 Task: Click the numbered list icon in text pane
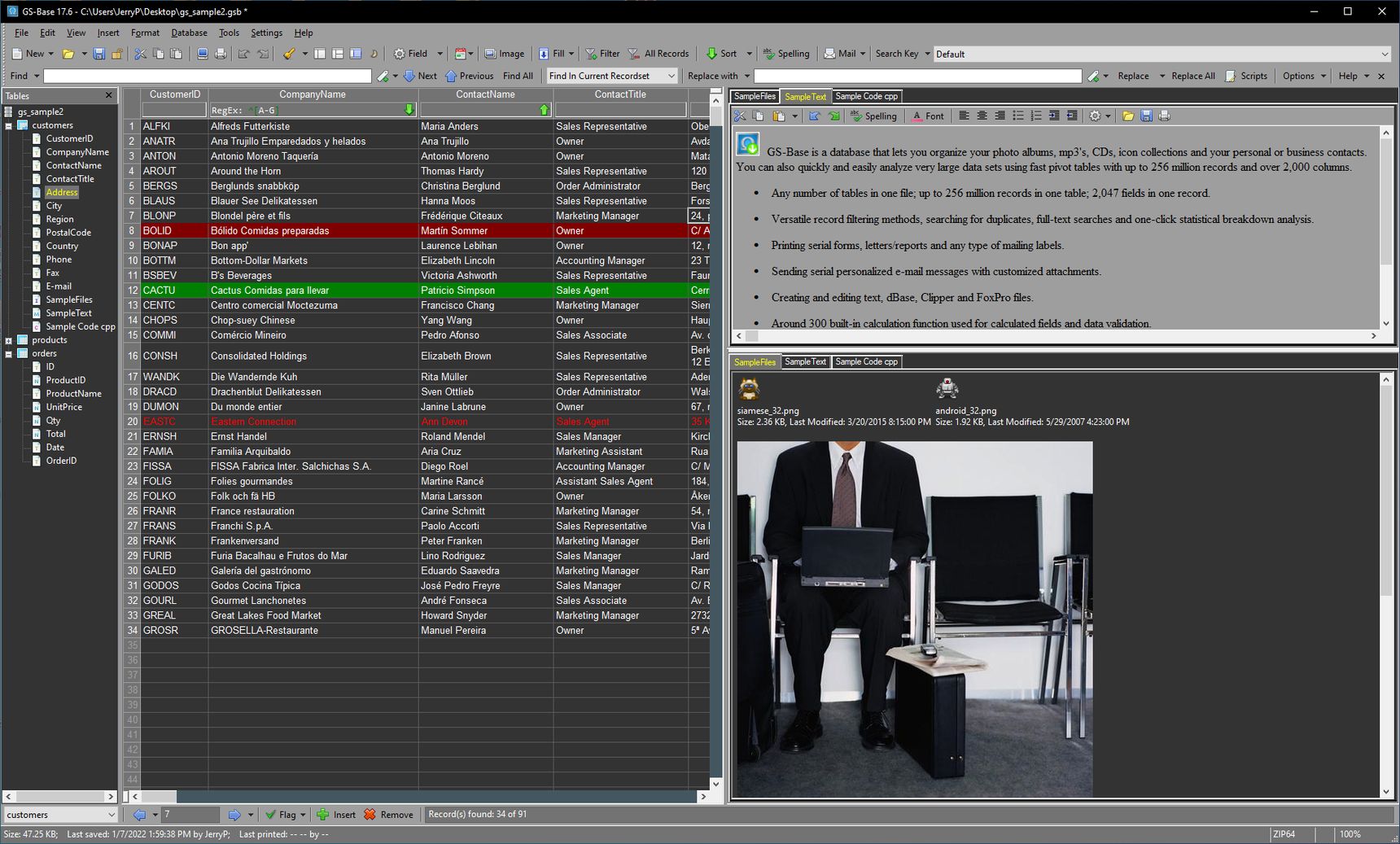coord(1036,116)
